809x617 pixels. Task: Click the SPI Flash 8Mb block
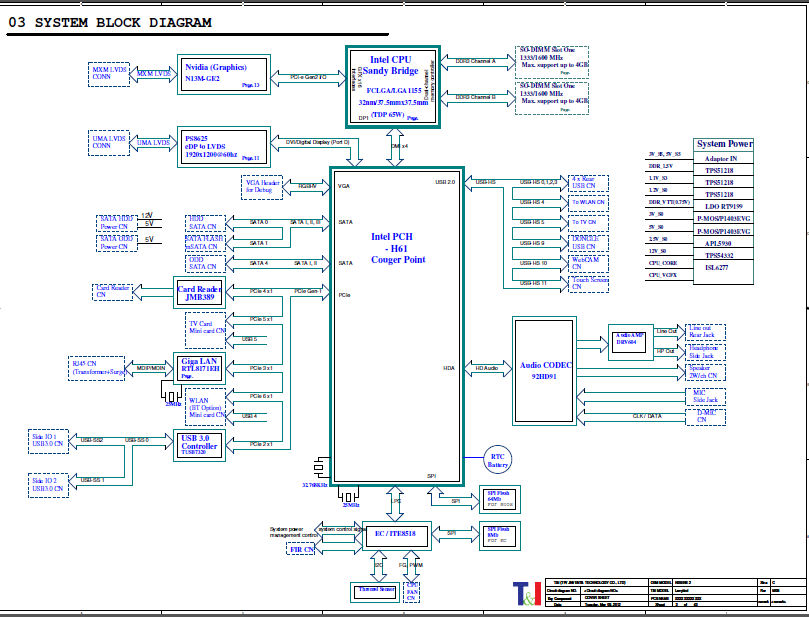499,535
